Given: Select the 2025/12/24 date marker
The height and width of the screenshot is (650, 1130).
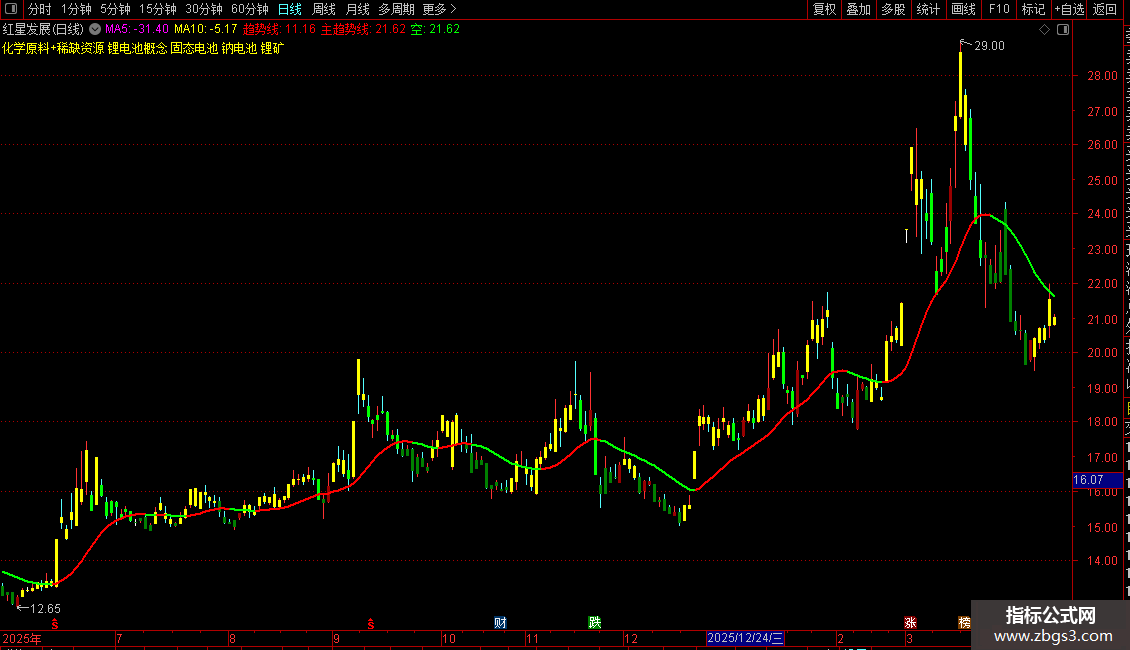Looking at the screenshot, I should (744, 638).
